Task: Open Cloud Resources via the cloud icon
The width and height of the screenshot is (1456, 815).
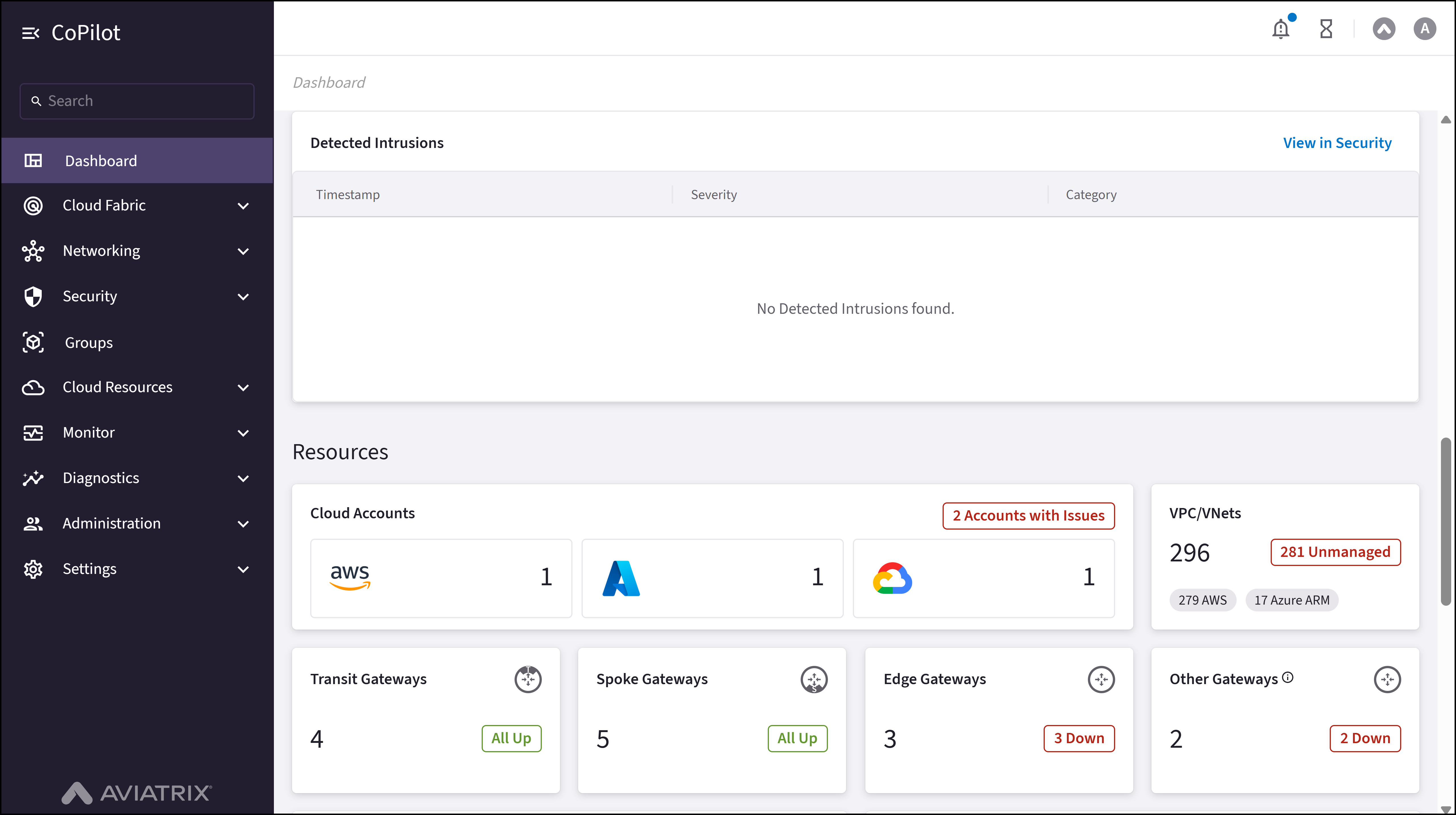Action: pos(33,387)
